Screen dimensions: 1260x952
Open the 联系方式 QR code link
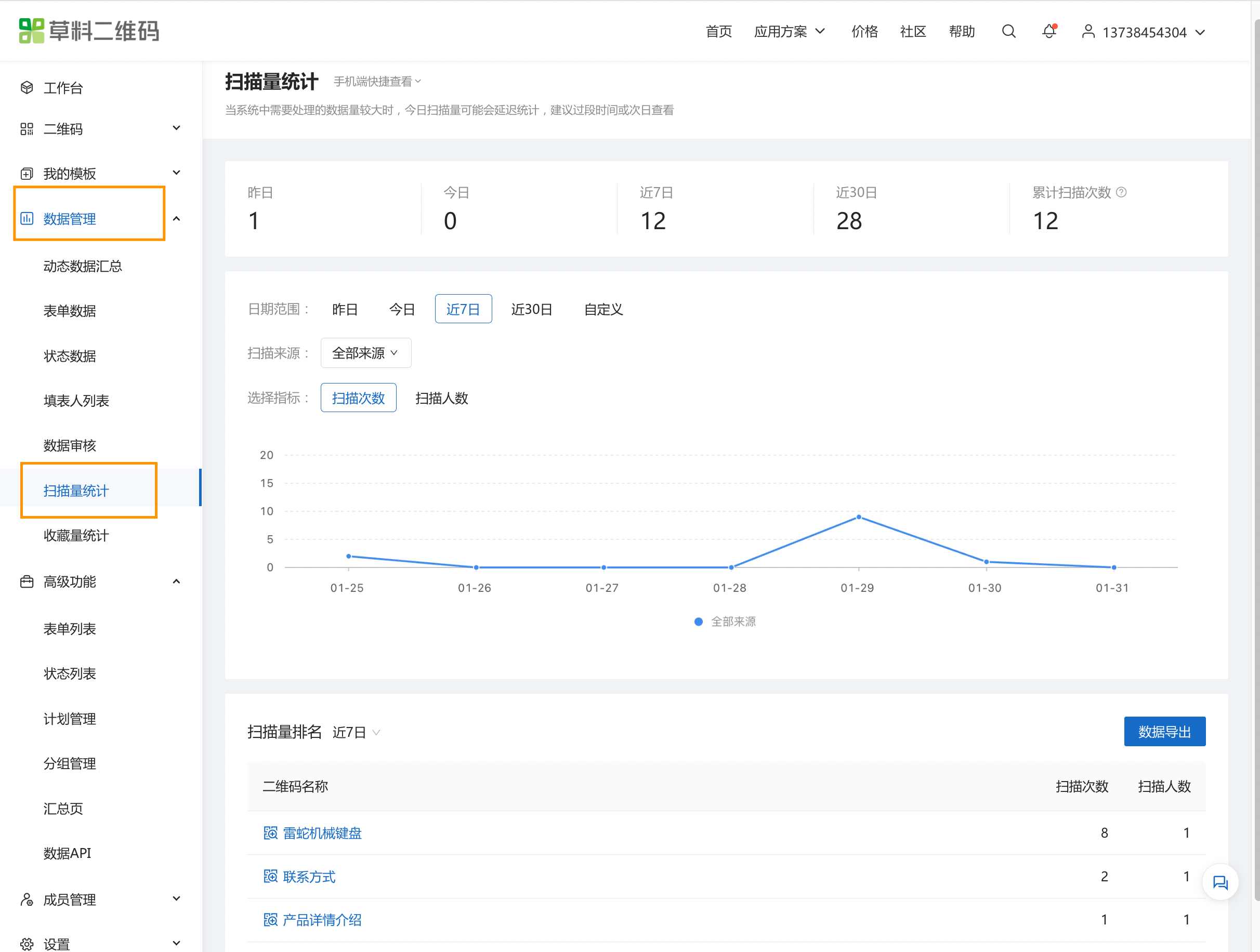point(309,876)
